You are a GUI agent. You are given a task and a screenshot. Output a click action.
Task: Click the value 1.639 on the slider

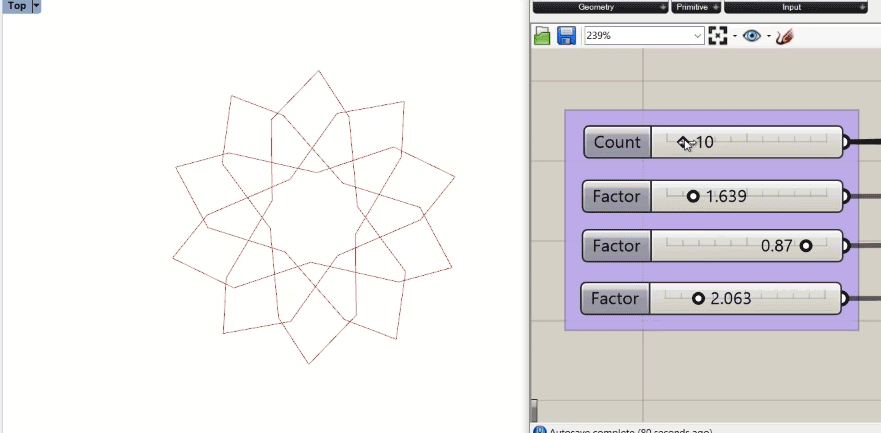pyautogui.click(x=726, y=197)
